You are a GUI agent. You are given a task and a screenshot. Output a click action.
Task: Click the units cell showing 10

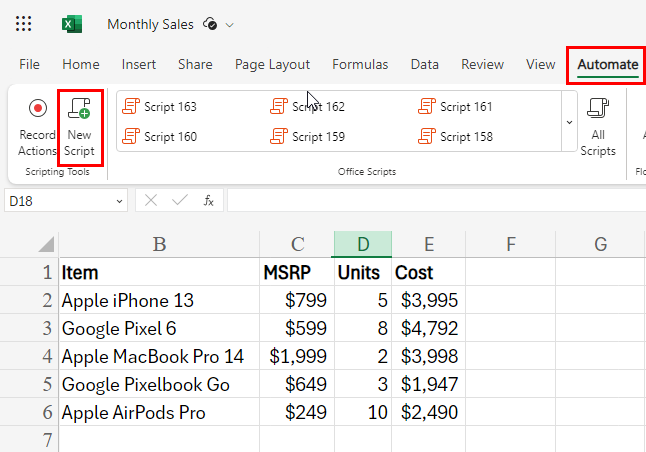pos(363,412)
